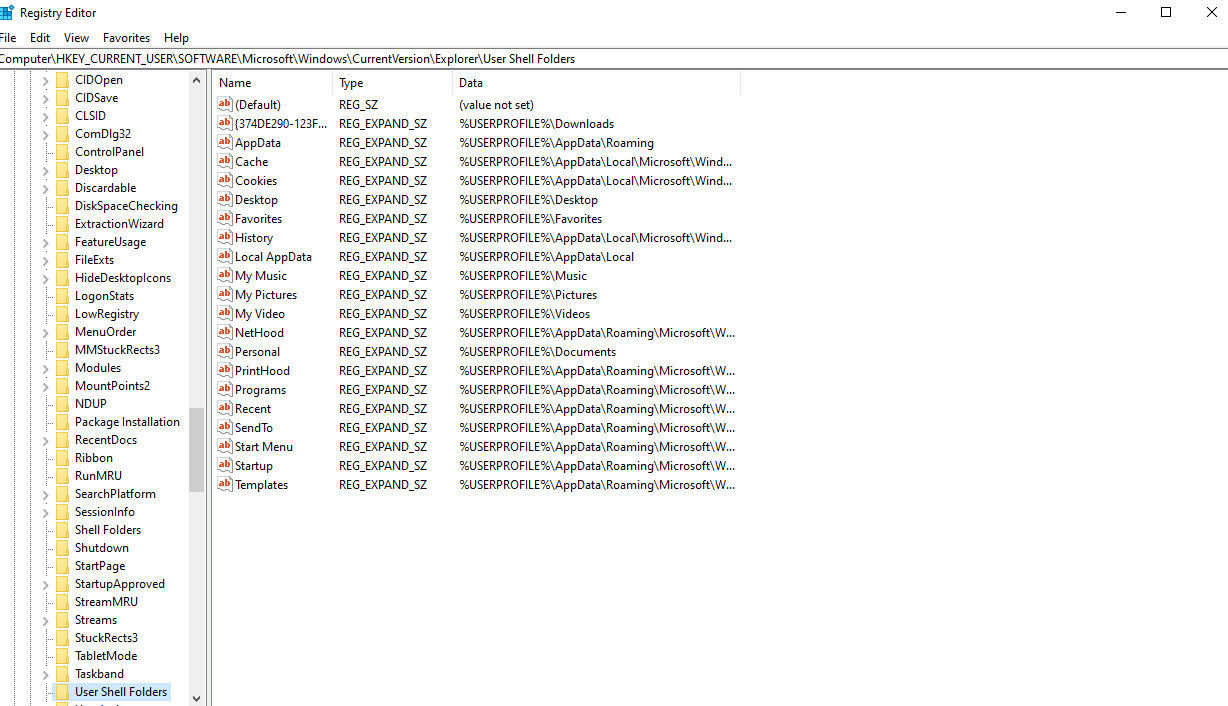This screenshot has width=1228, height=706.
Task: Click the string icon of Templates value
Action: coord(225,484)
